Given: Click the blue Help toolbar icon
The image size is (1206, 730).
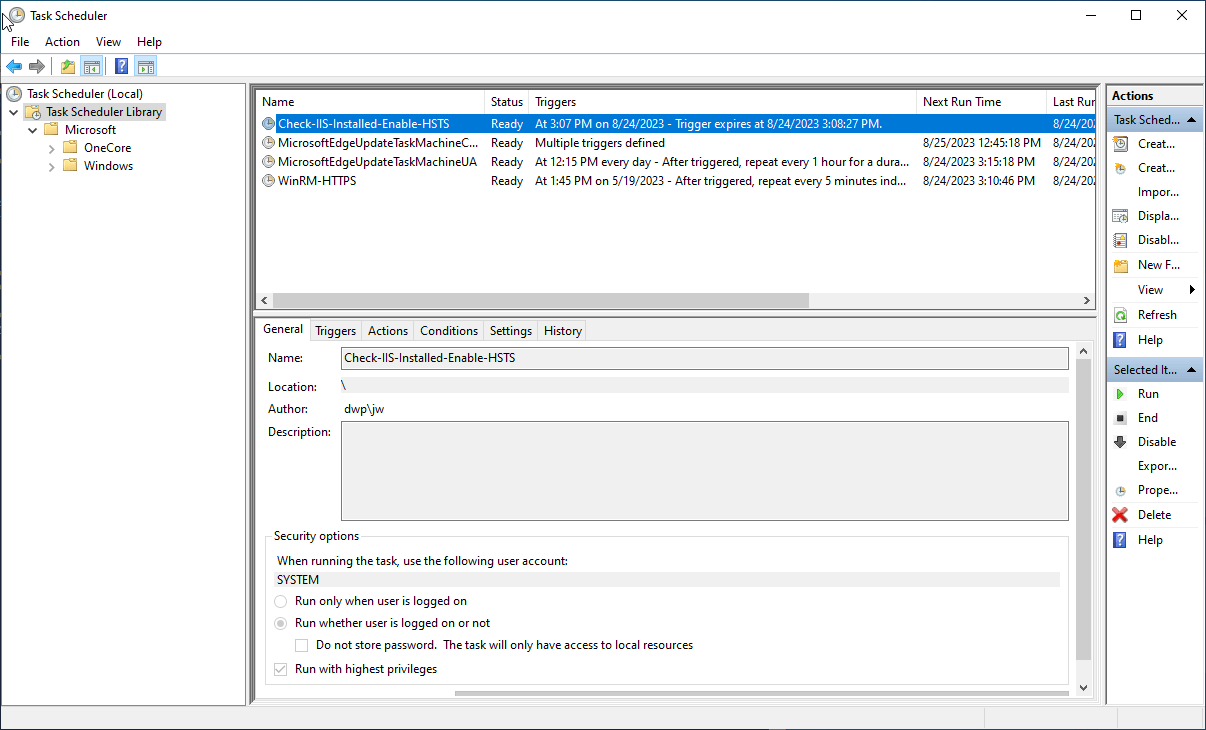Looking at the screenshot, I should click(x=121, y=67).
